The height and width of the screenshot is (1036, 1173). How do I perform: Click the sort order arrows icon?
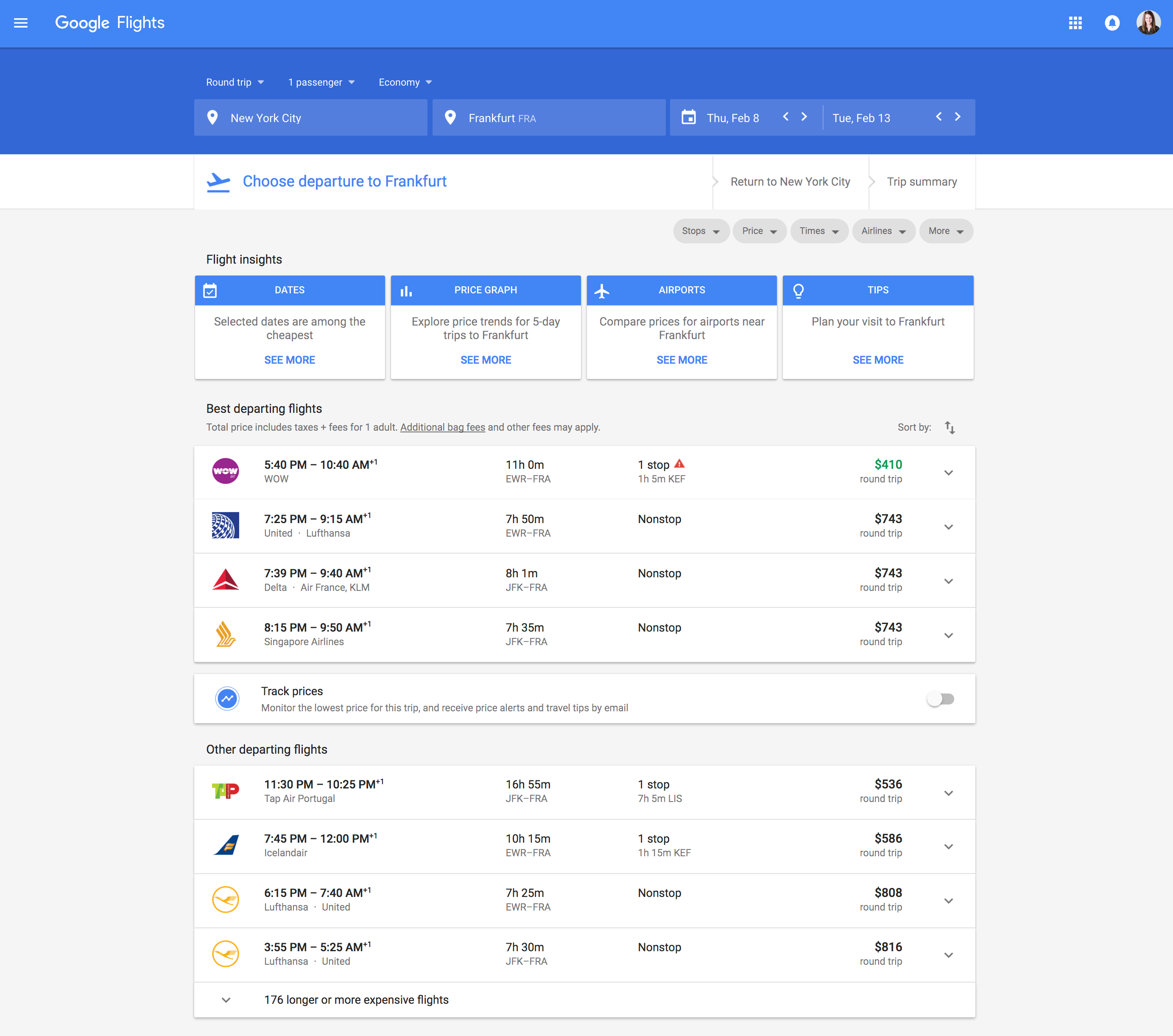click(950, 427)
